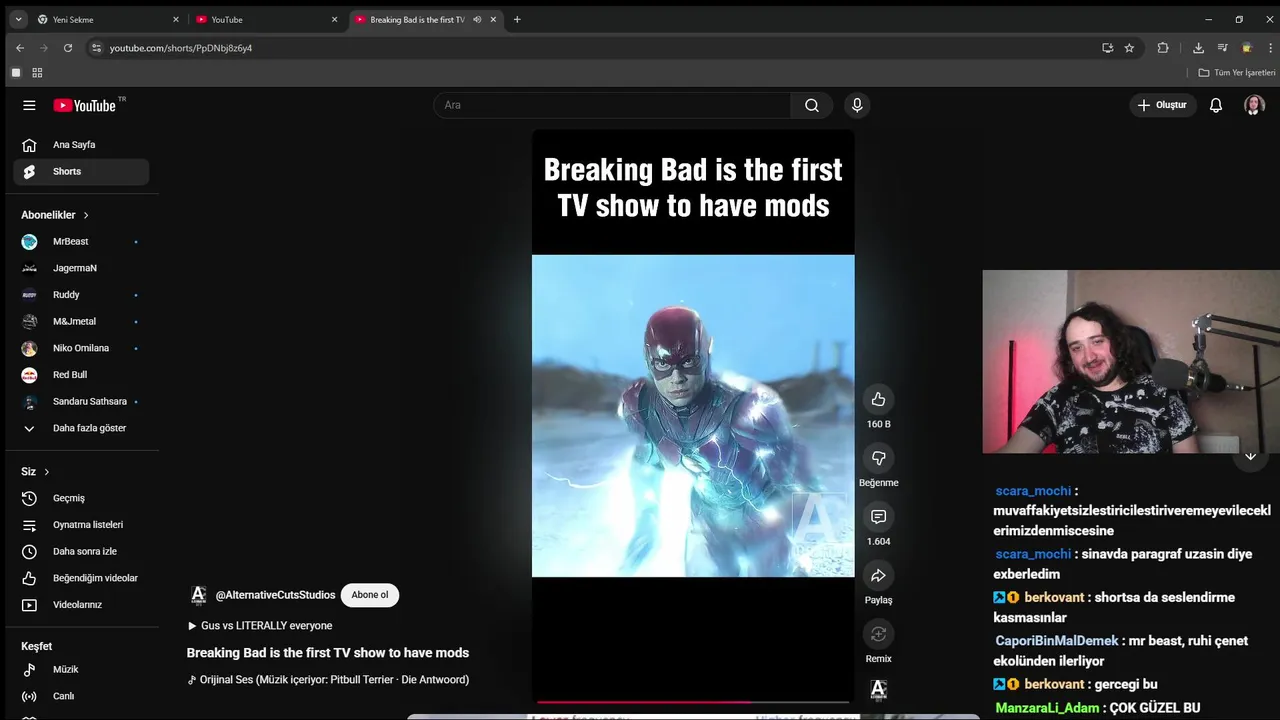This screenshot has width=1280, height=720.
Task: Open Geçmiş watch history
Action: coord(81,498)
